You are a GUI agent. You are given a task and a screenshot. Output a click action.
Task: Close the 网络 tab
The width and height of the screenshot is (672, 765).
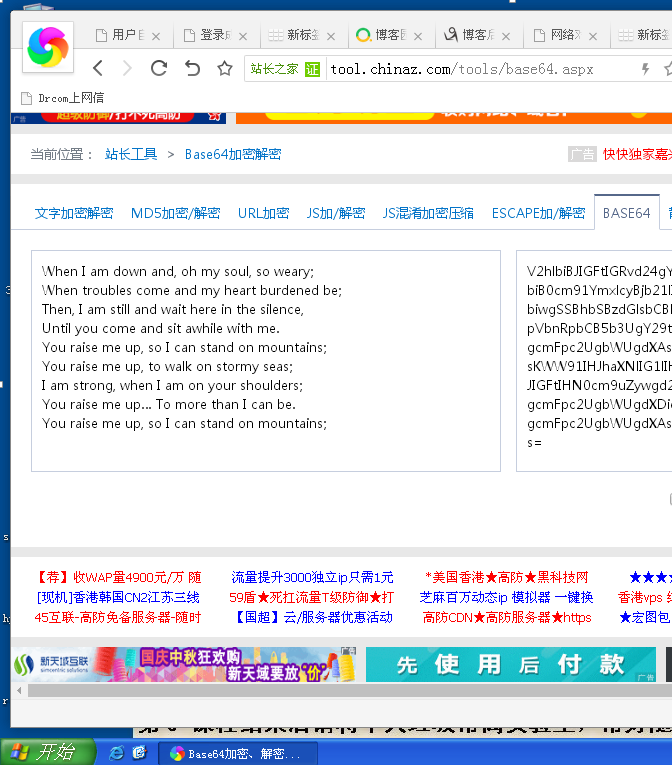point(593,36)
